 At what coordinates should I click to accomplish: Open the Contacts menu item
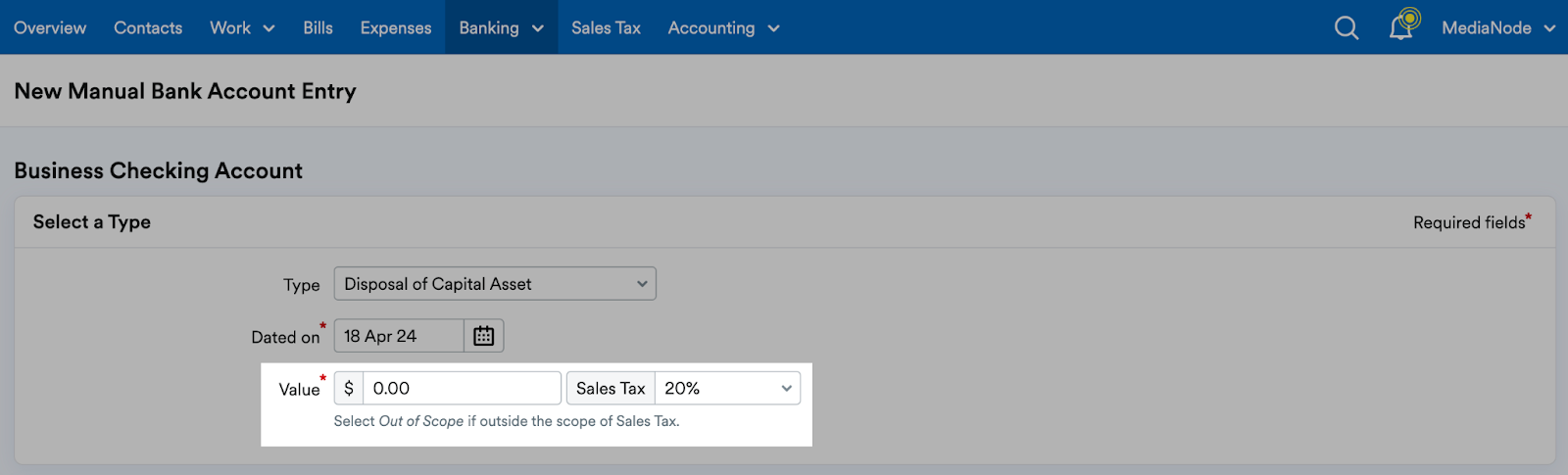click(x=148, y=27)
